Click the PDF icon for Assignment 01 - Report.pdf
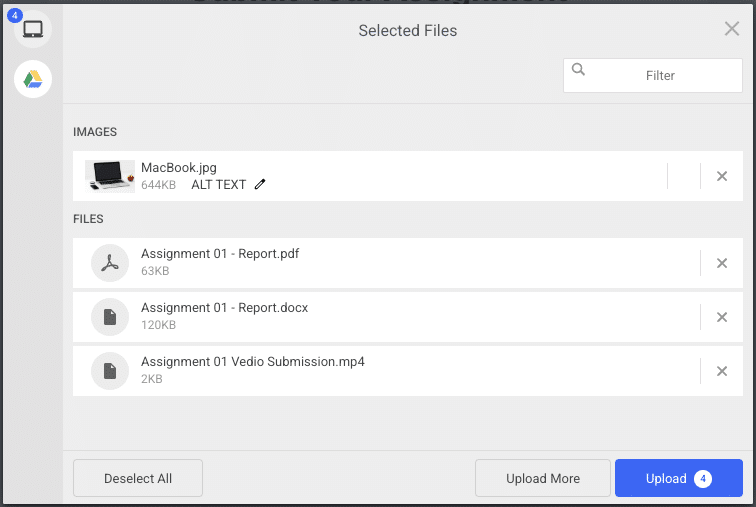Screen dimensions: 756x507 tap(110, 263)
